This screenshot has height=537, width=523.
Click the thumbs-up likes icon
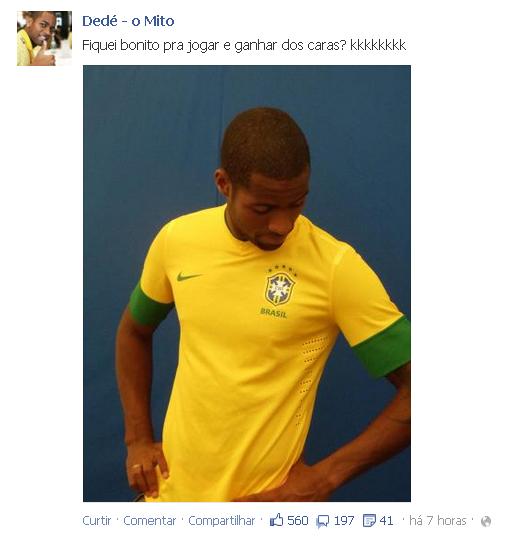tap(276, 520)
